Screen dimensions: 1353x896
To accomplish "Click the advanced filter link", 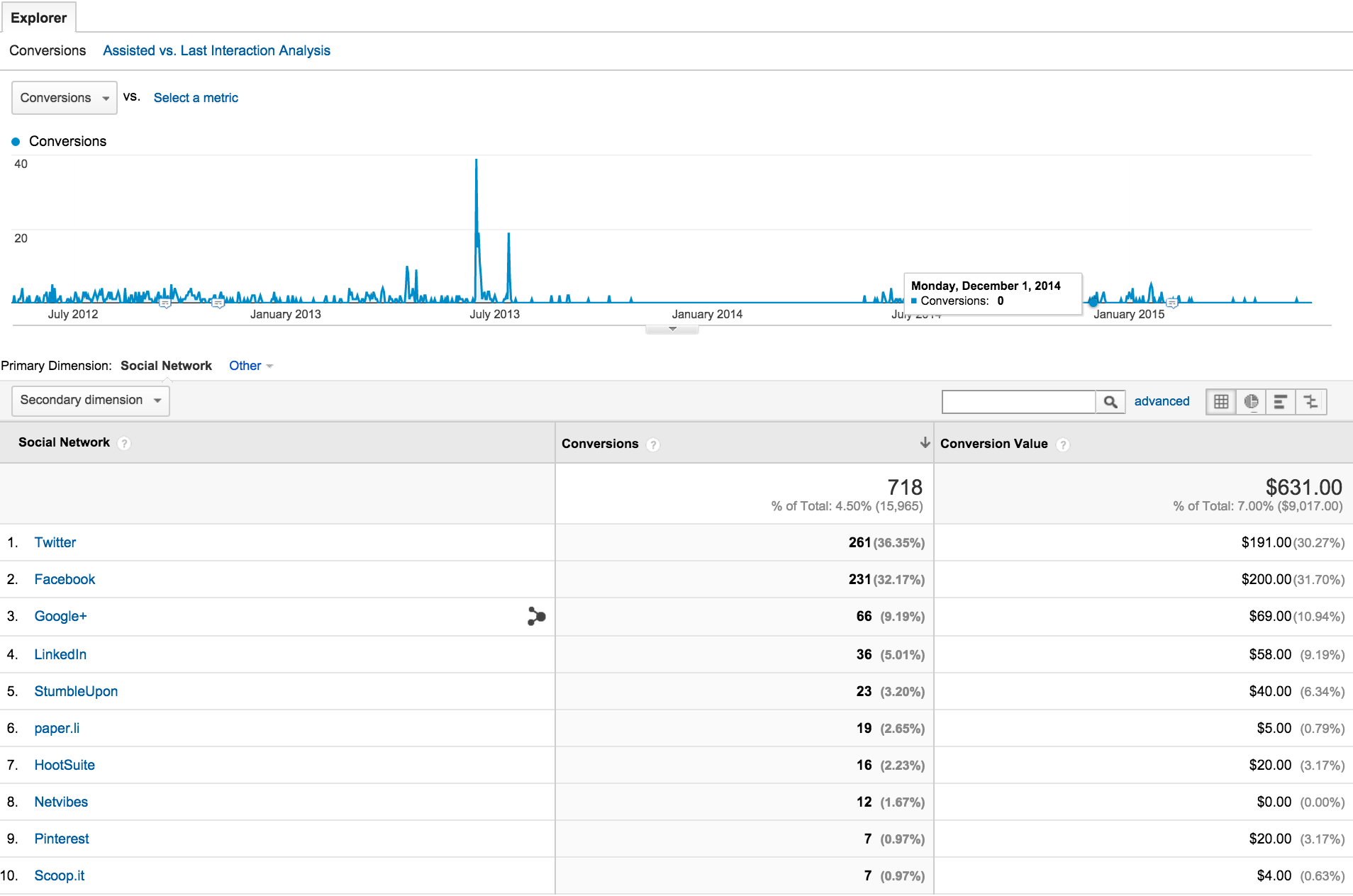I will tap(1162, 401).
